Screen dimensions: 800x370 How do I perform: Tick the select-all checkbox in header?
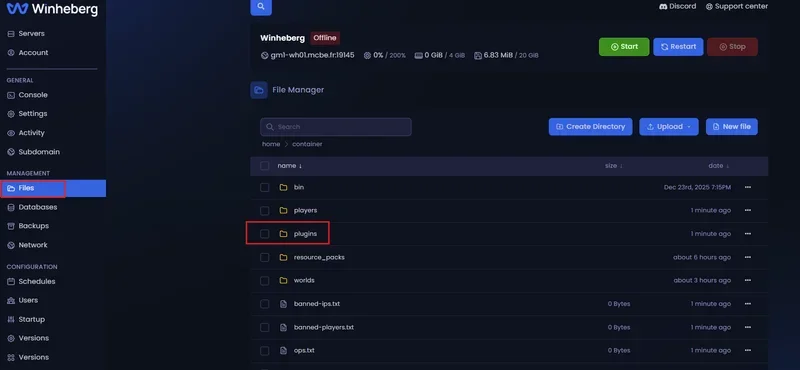pos(264,166)
